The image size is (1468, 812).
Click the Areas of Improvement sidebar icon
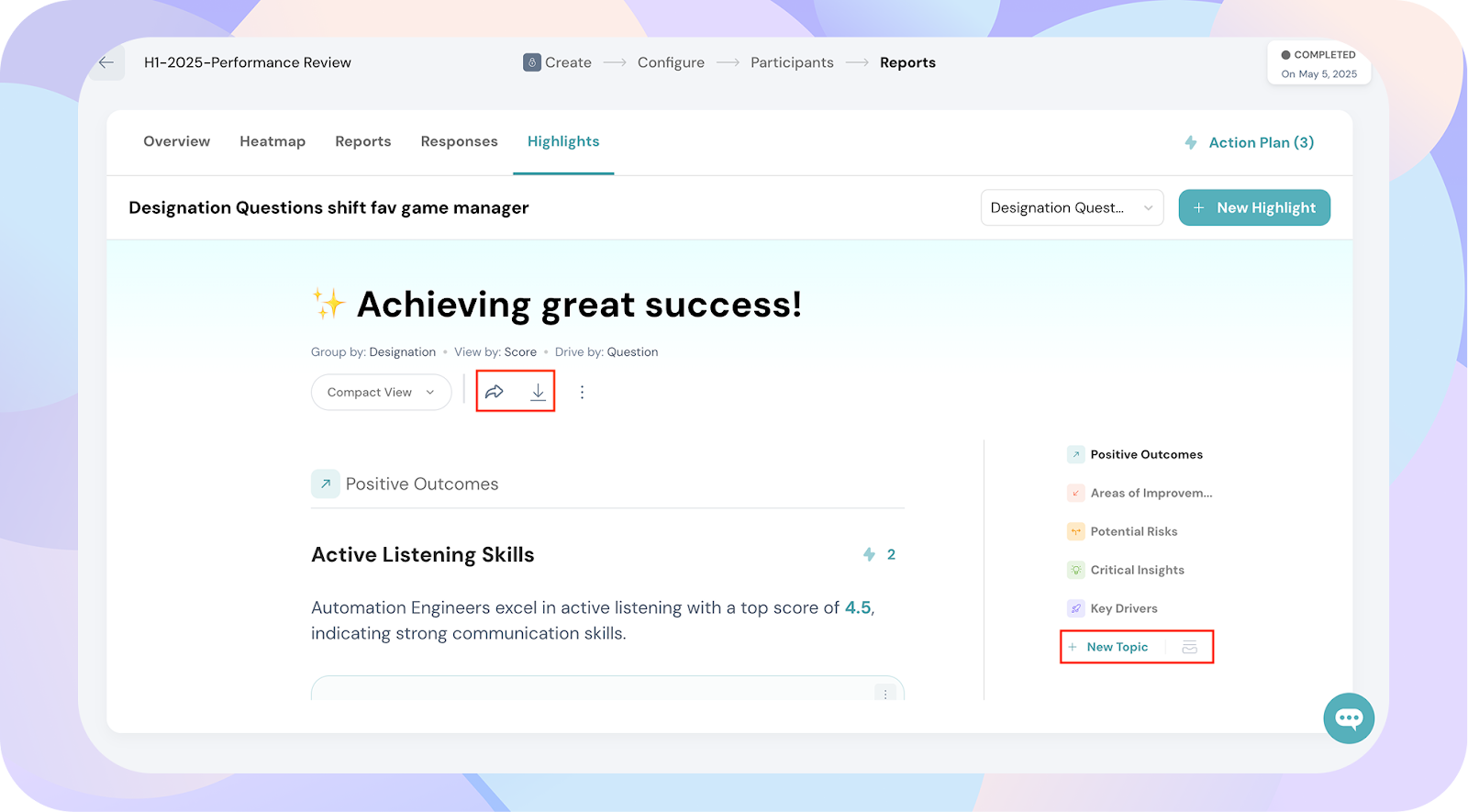1076,493
